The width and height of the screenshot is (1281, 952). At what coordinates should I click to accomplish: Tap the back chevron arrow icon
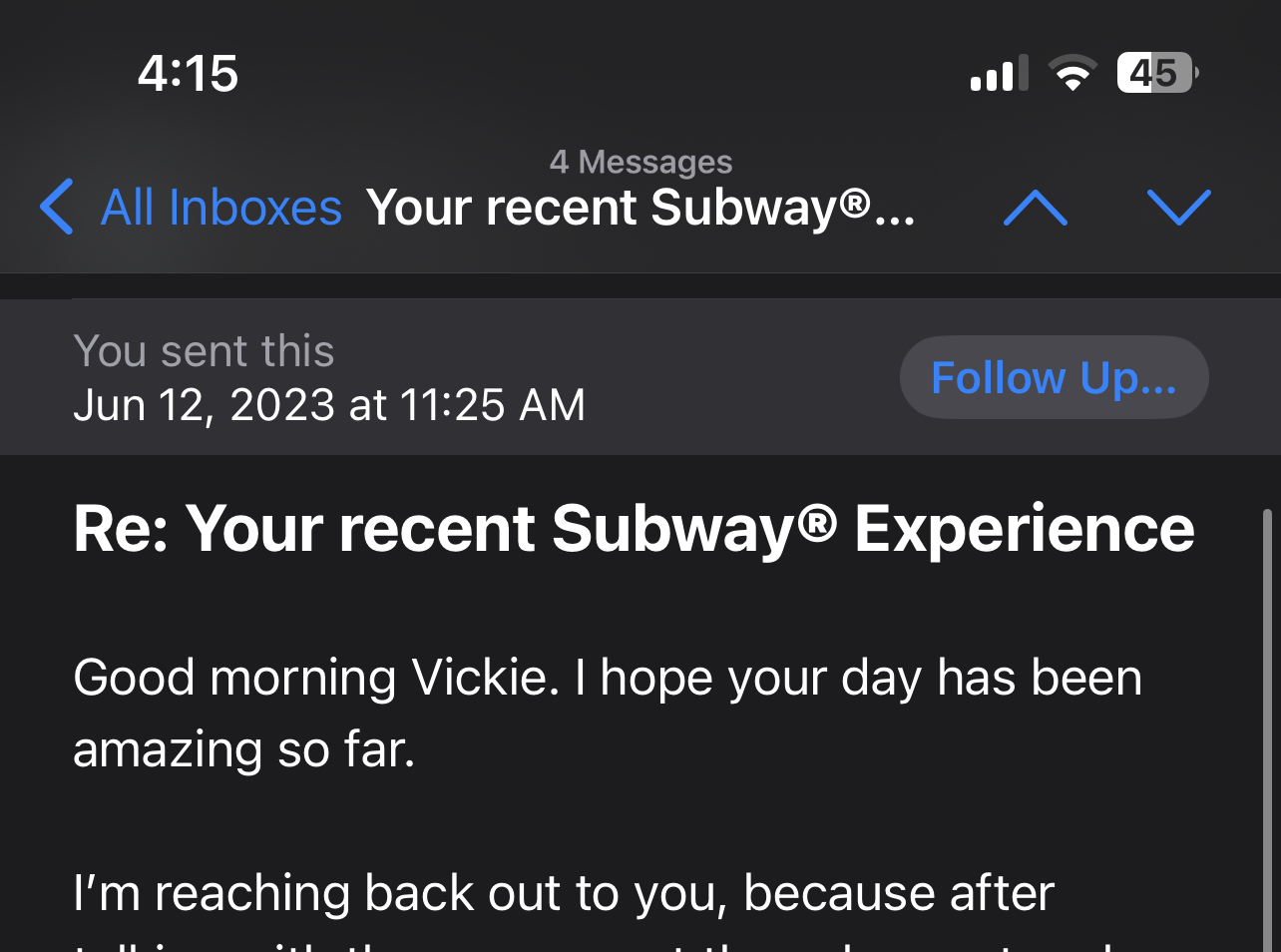tap(57, 207)
